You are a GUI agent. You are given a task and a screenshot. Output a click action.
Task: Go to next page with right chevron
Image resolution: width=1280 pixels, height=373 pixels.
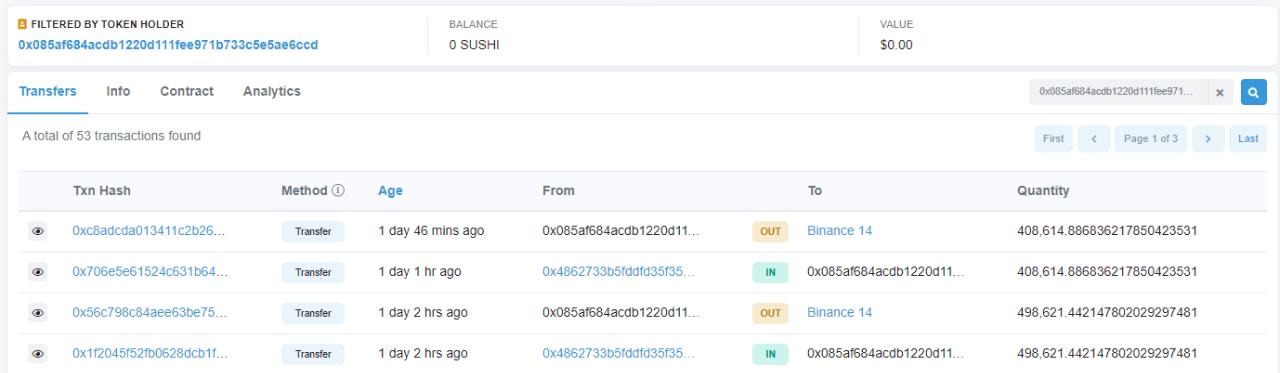pos(1208,139)
